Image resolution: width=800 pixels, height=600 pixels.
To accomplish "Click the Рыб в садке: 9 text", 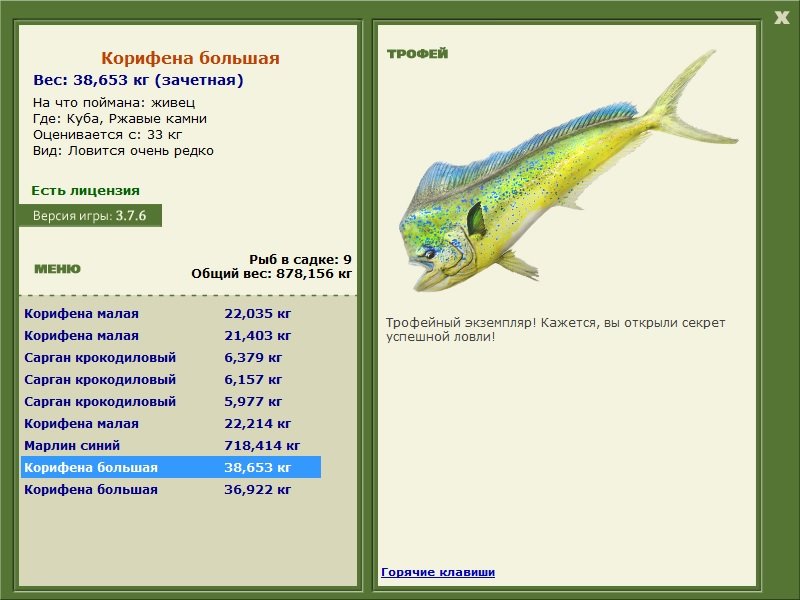I will pyautogui.click(x=300, y=260).
